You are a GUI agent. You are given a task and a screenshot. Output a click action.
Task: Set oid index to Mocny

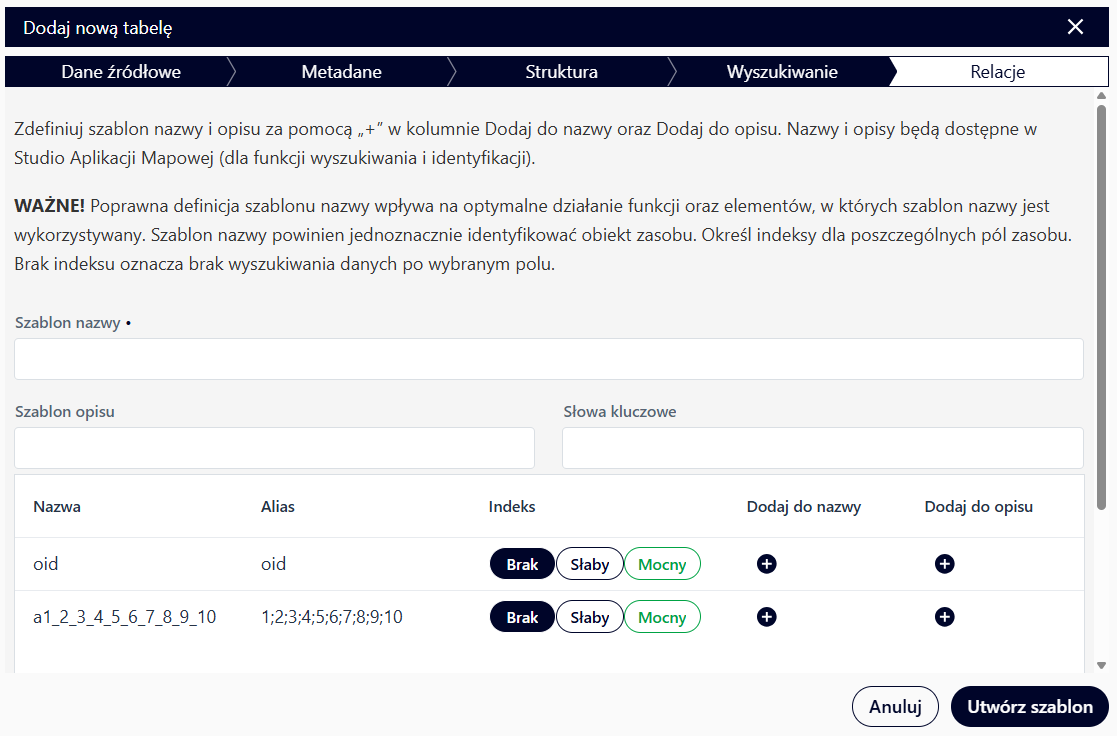point(662,564)
